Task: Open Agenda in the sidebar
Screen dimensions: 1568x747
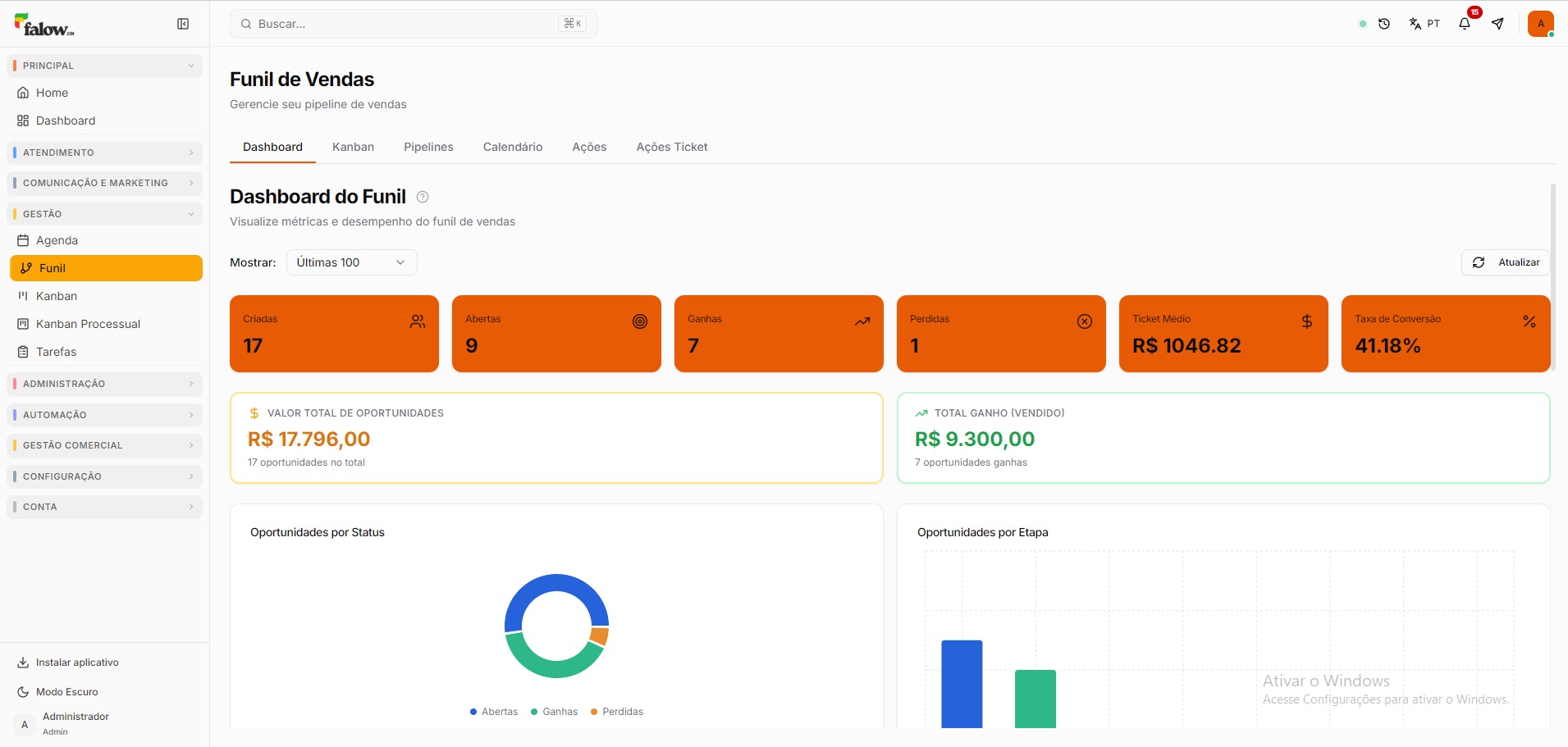Action: pos(105,240)
